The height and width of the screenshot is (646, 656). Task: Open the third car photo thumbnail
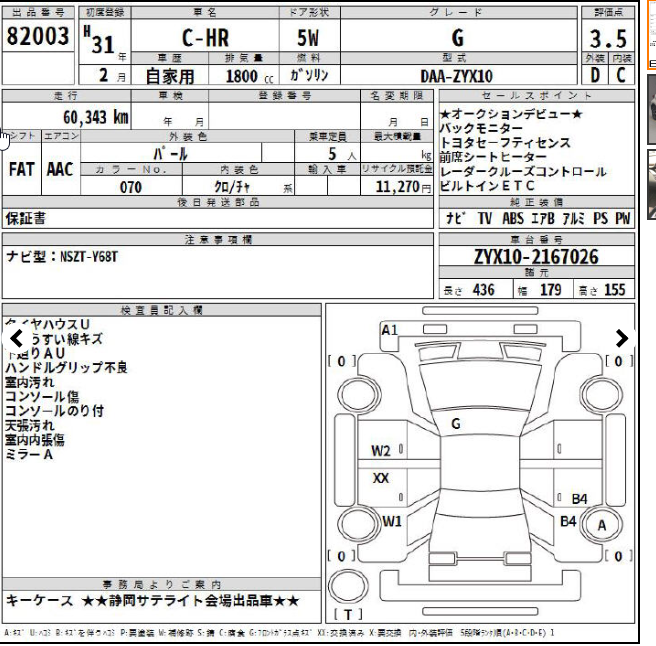click(651, 183)
